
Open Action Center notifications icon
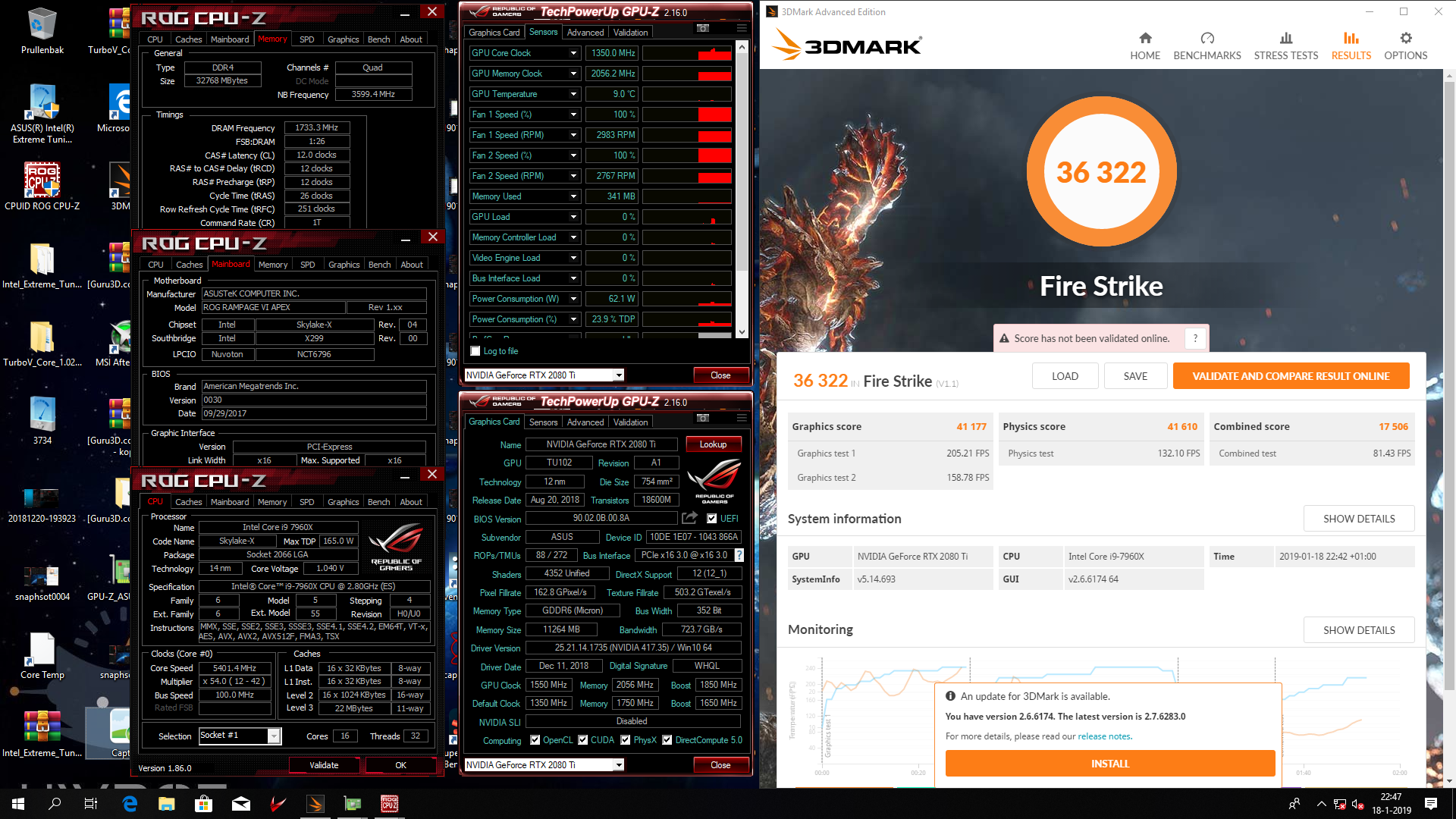pos(1431,804)
